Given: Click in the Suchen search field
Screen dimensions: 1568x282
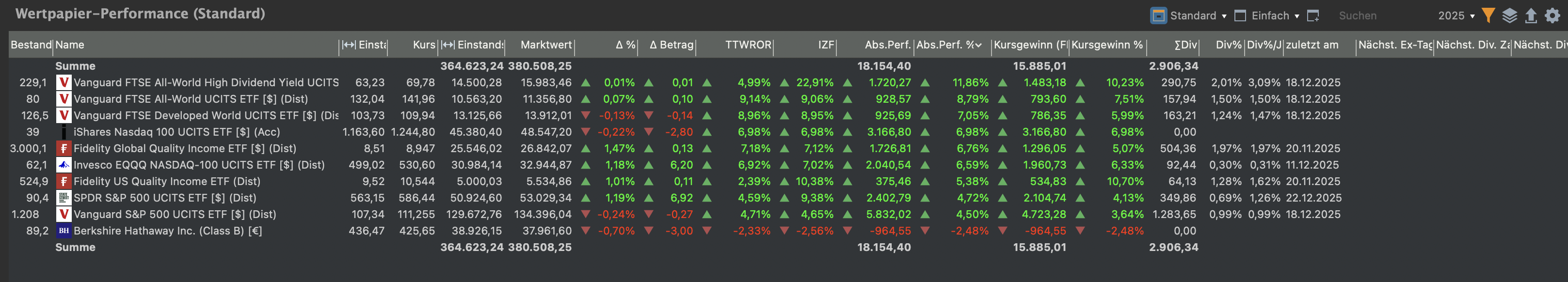Looking at the screenshot, I should pos(1376,16).
